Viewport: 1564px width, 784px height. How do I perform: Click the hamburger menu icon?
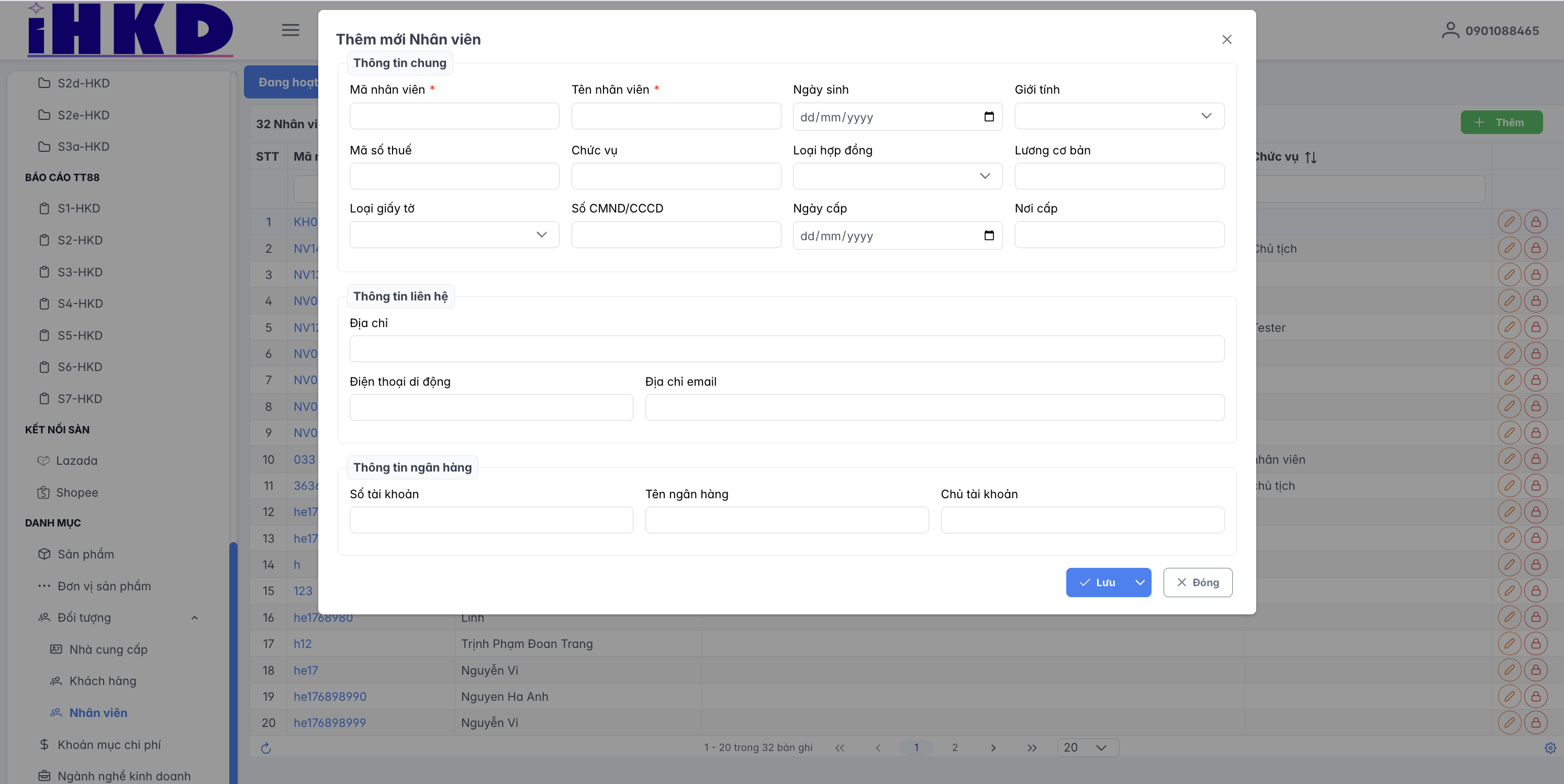tap(290, 30)
